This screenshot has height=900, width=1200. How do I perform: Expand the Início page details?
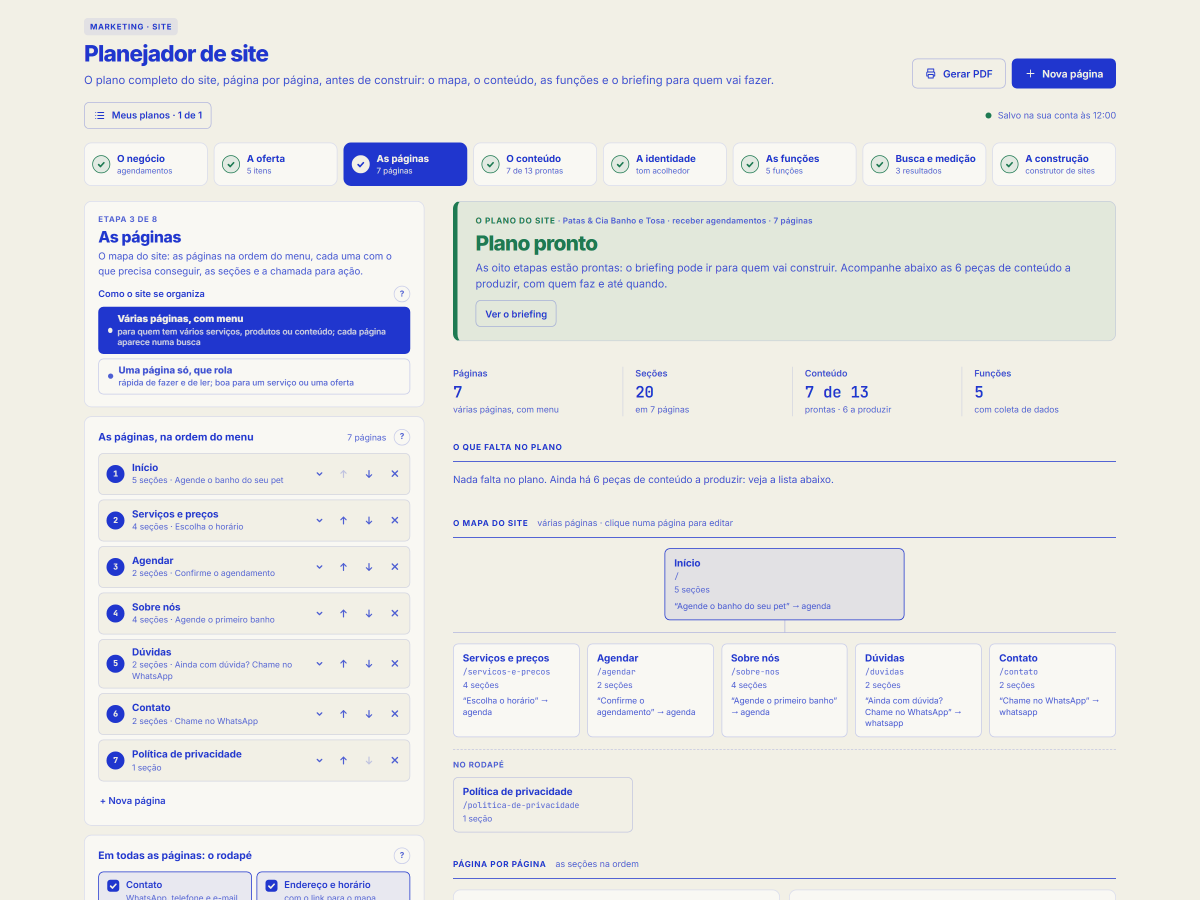319,474
